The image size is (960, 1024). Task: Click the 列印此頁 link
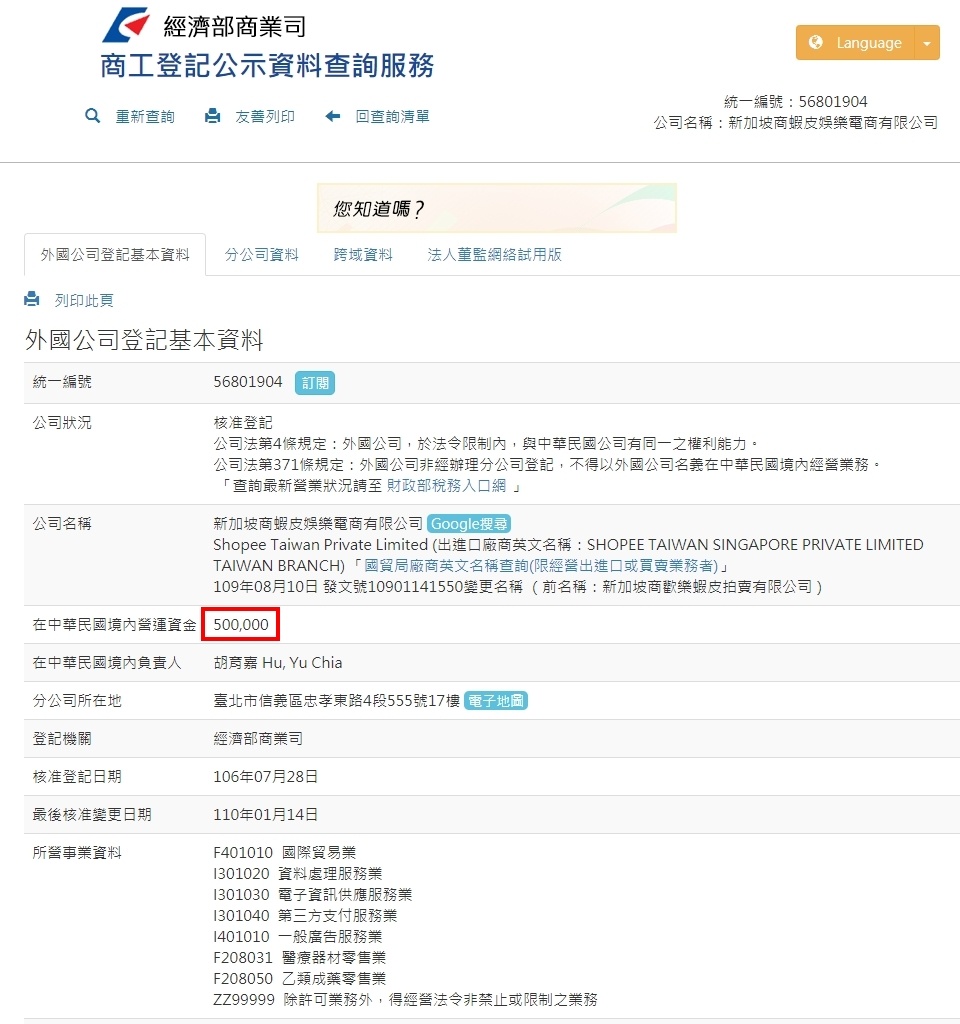84,300
